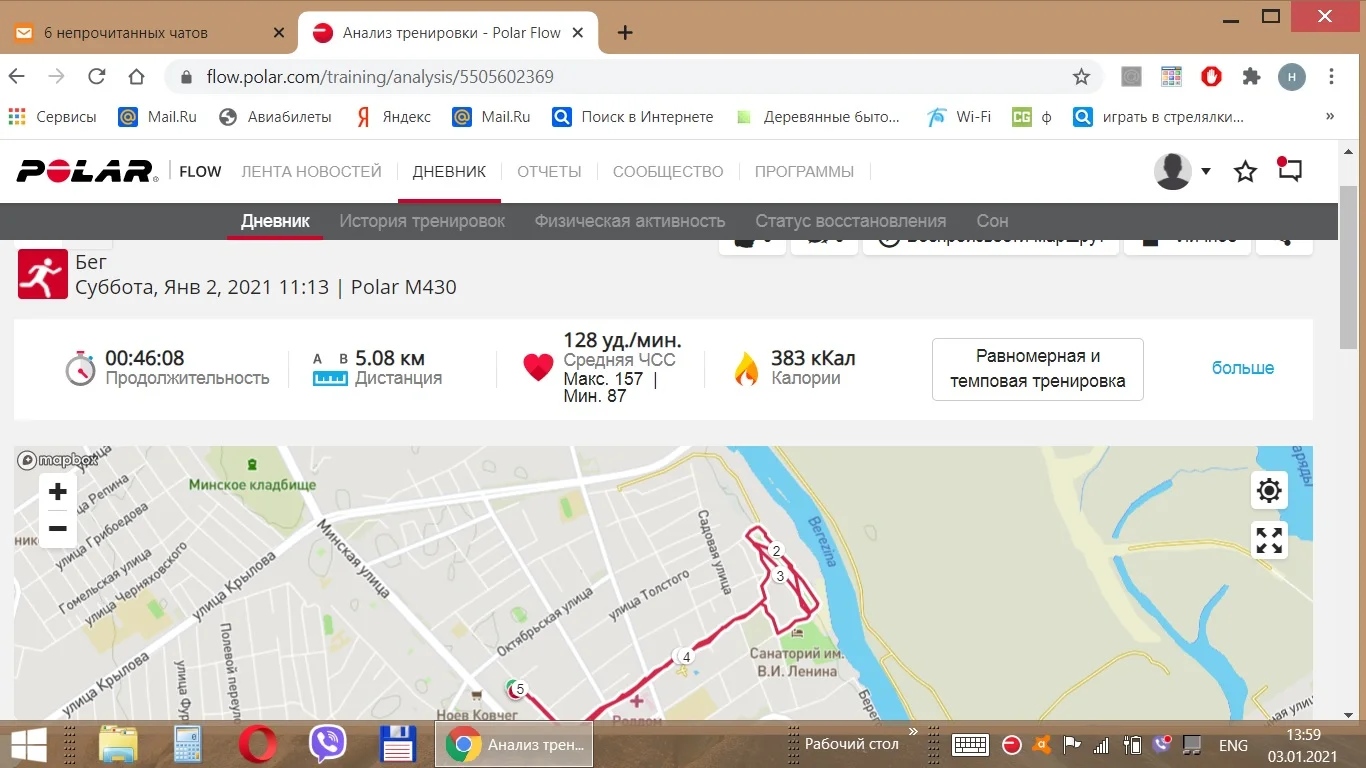
Task: Select lap marker 4 on the map
Action: coord(686,656)
